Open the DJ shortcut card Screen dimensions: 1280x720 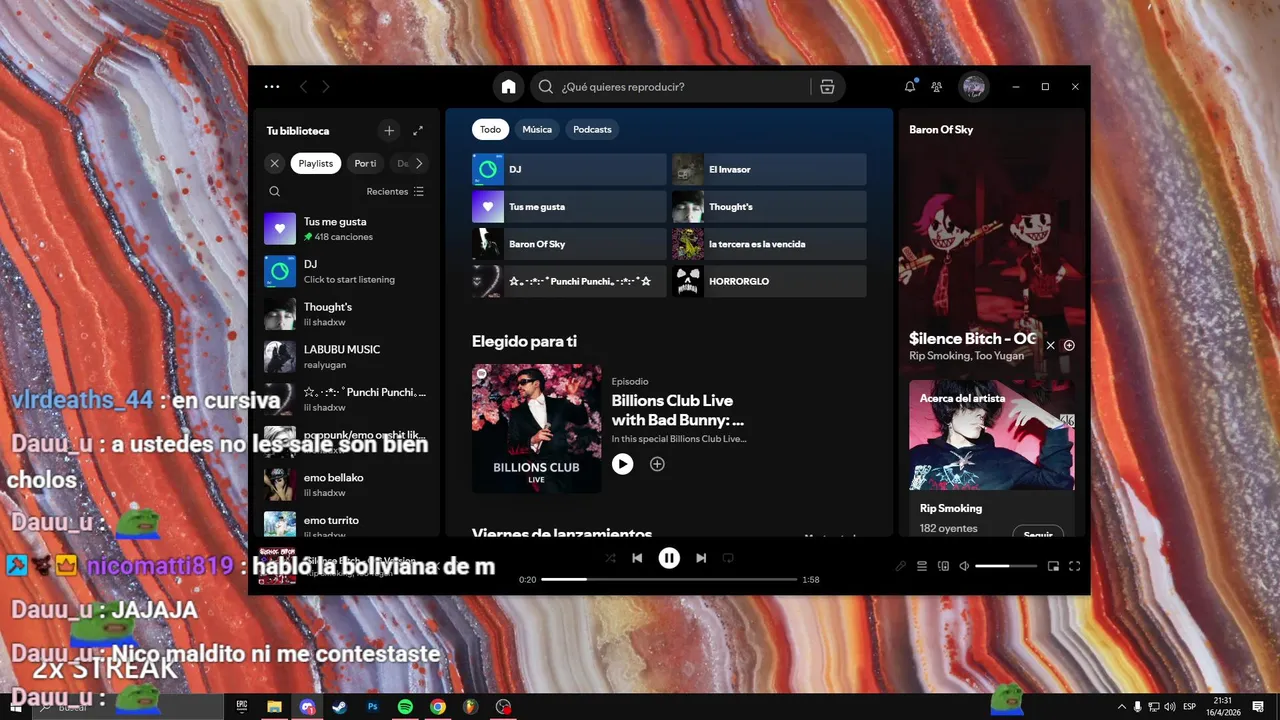[569, 169]
